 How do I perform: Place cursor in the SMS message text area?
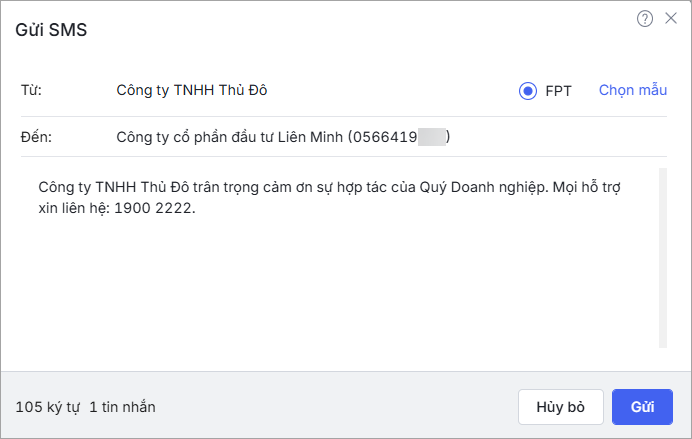[x=340, y=280]
